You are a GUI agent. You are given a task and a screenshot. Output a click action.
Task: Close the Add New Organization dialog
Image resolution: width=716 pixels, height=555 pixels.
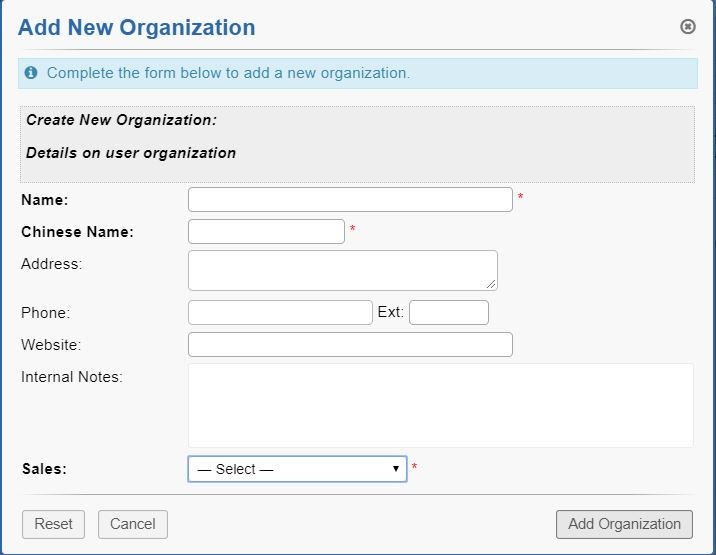click(688, 26)
